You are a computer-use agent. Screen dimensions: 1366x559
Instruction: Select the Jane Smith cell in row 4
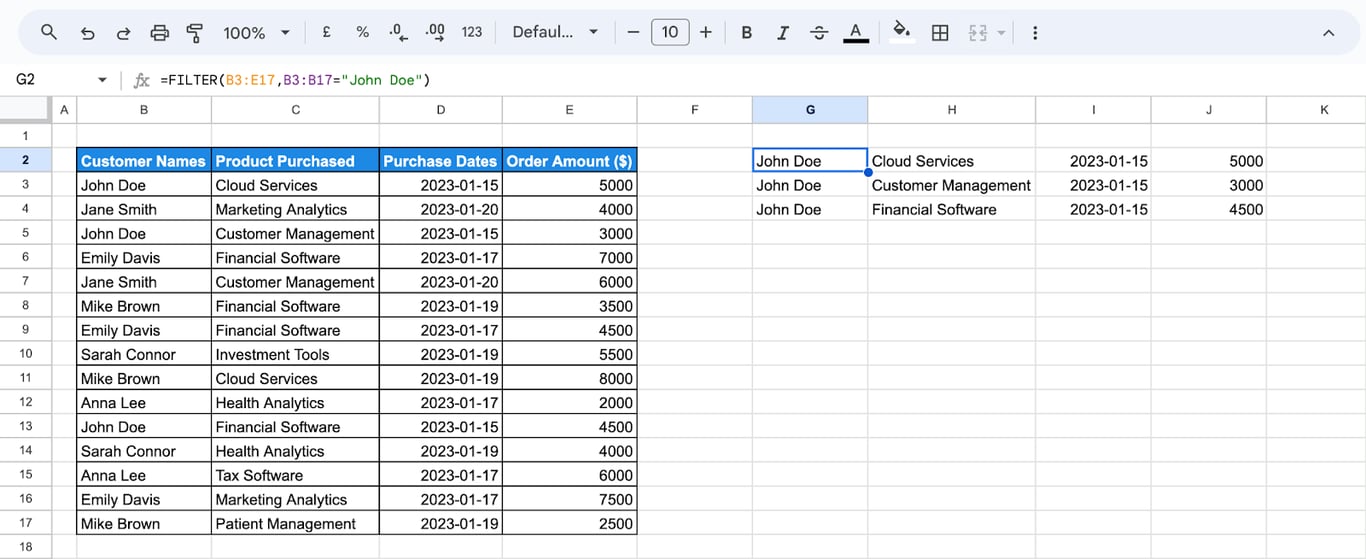click(144, 209)
